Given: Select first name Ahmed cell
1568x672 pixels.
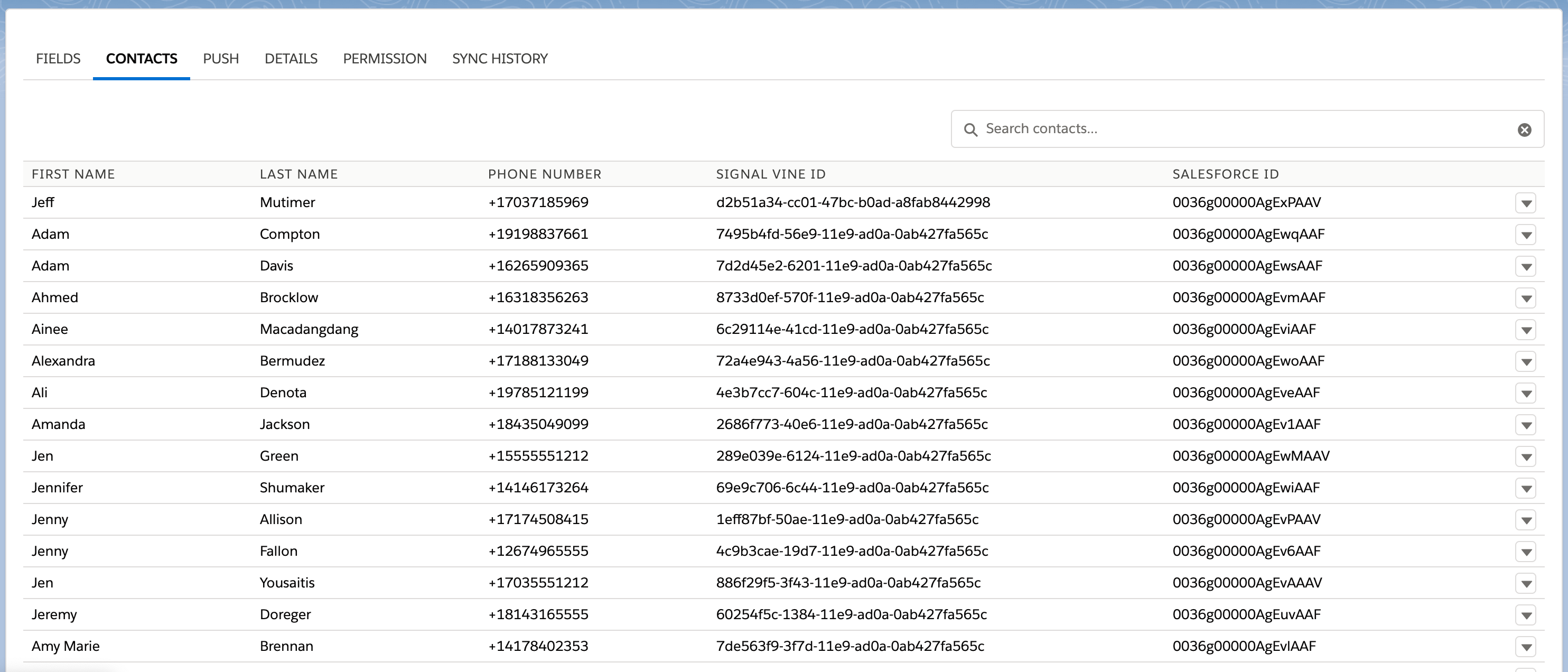Looking at the screenshot, I should pyautogui.click(x=55, y=297).
